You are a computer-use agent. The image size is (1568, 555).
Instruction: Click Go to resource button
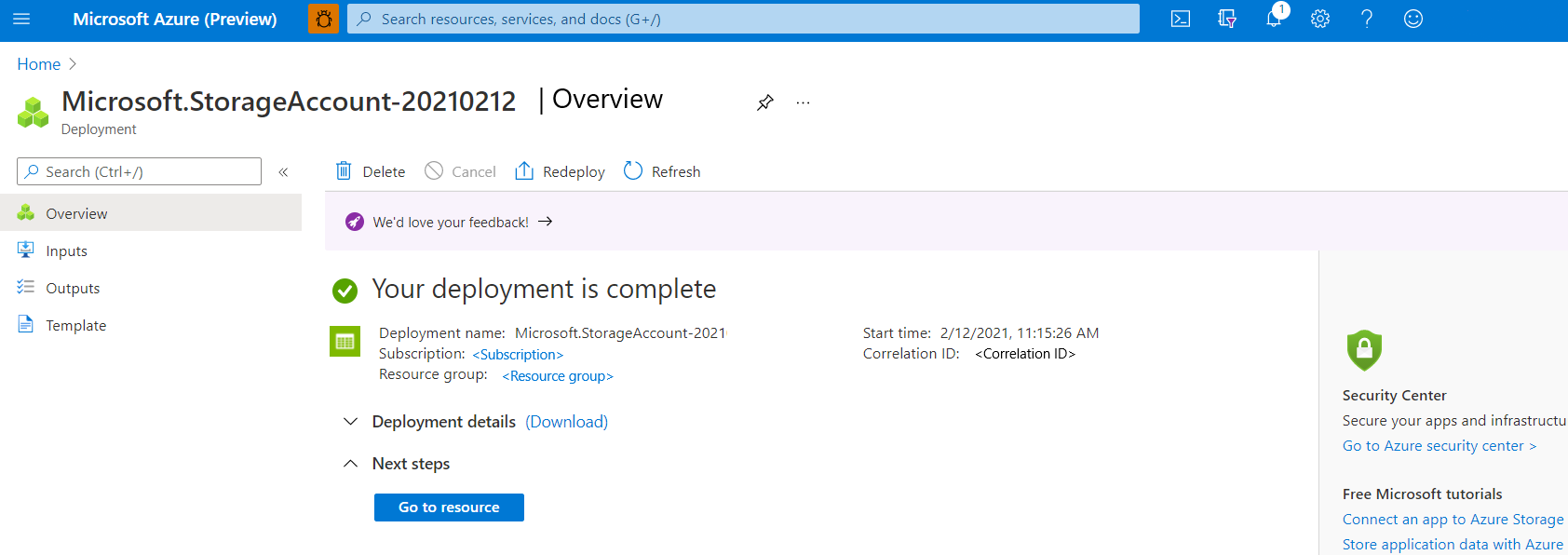[449, 508]
